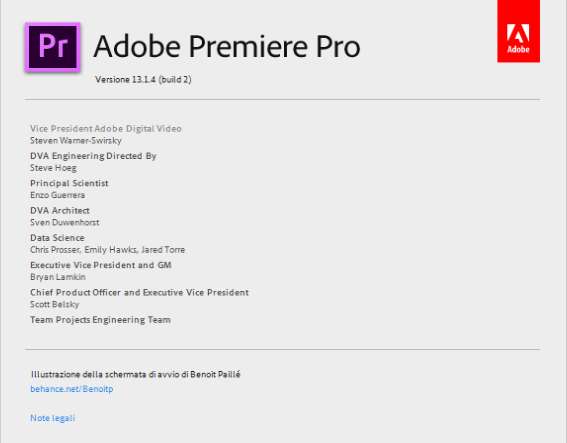Click the name Sven Duwenhorst
Screen dimensions: 567x443
point(64,222)
